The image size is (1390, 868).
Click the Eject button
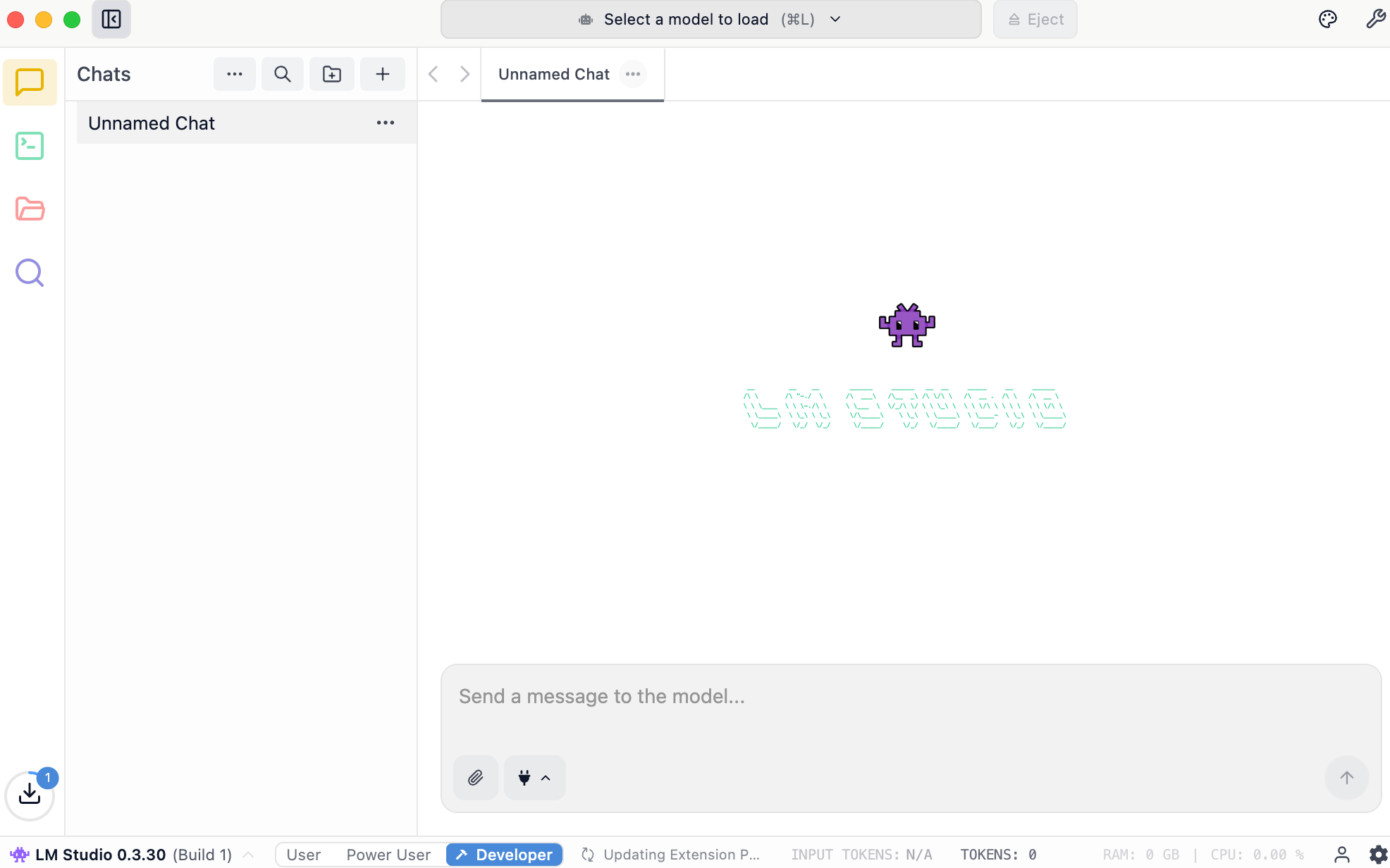(x=1035, y=19)
